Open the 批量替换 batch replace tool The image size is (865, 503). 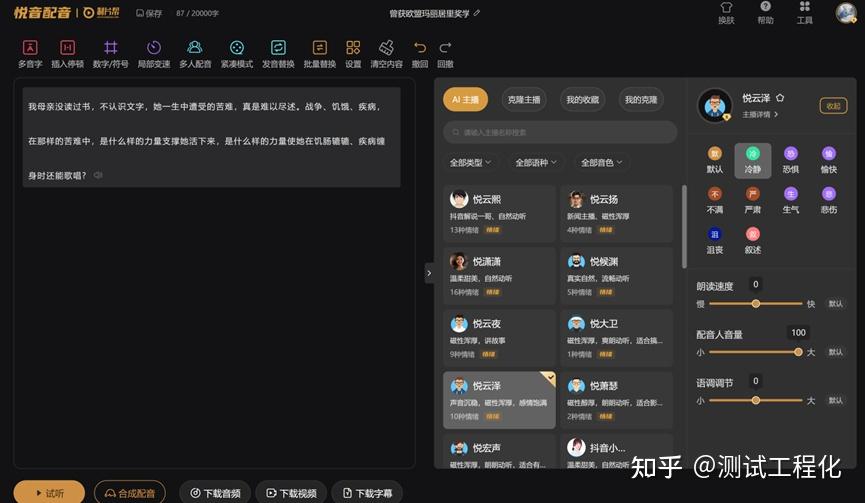tap(319, 54)
